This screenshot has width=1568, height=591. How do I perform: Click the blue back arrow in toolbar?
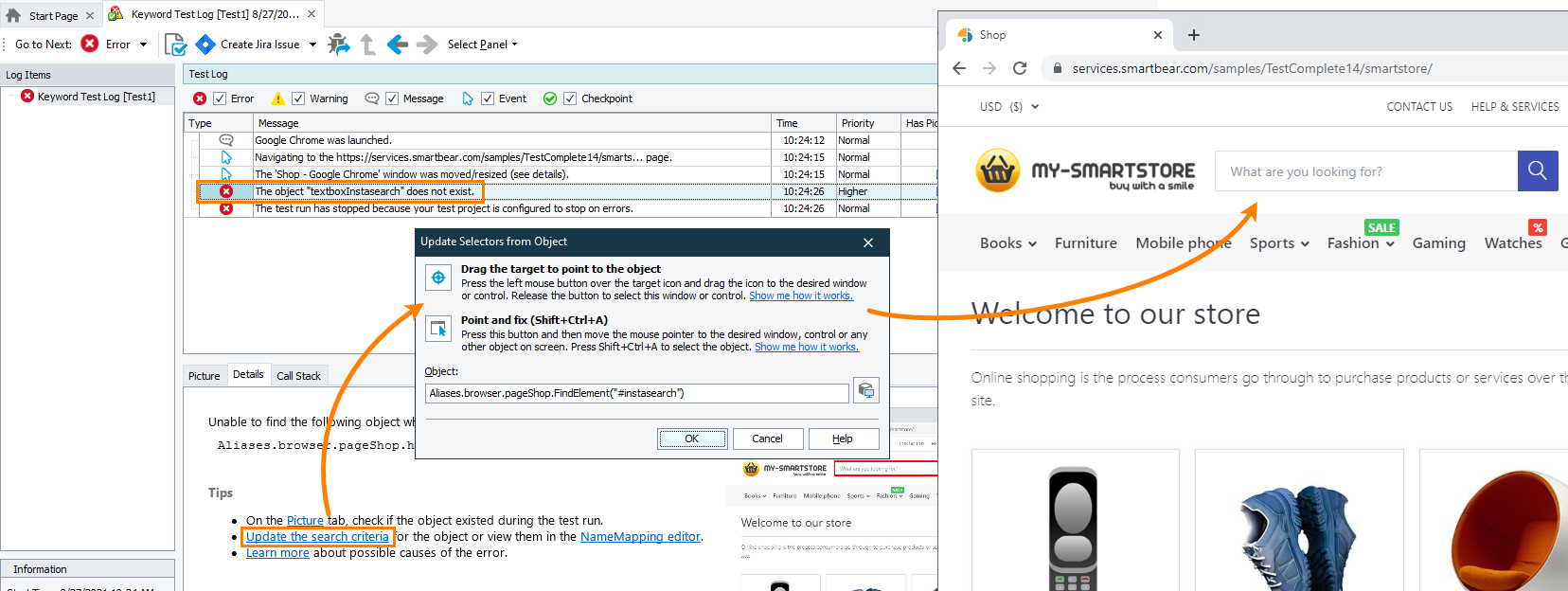(x=398, y=45)
